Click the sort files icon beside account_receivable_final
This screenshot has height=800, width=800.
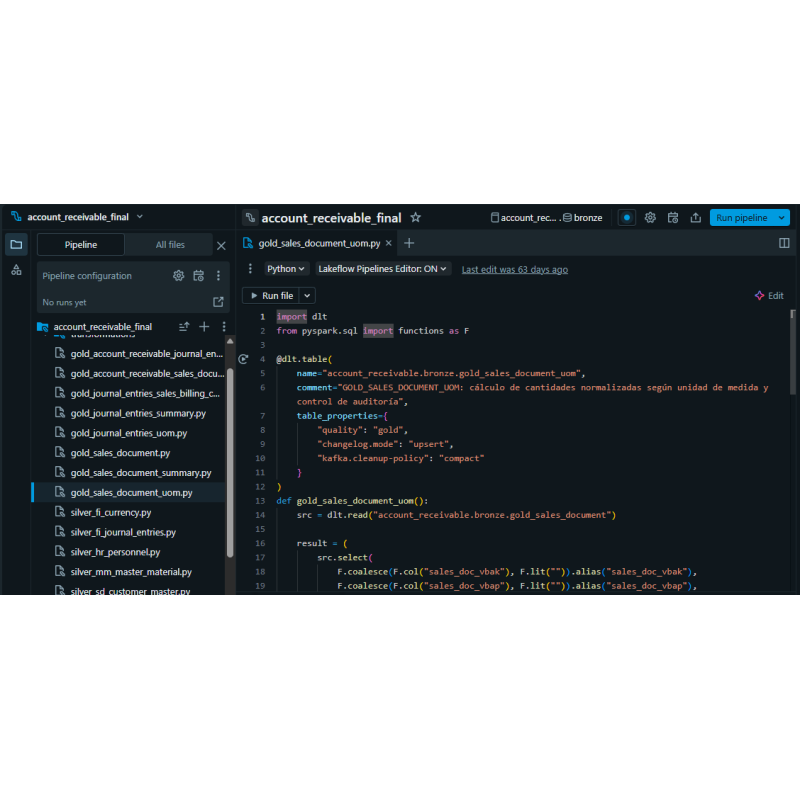pos(184,326)
